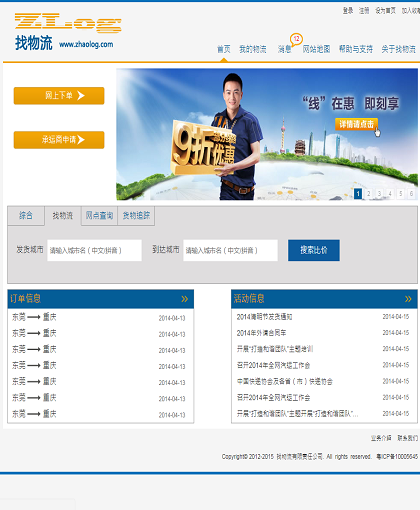The height and width of the screenshot is (510, 420).
Task: Open 网站地图 in the navigation bar
Action: point(316,49)
